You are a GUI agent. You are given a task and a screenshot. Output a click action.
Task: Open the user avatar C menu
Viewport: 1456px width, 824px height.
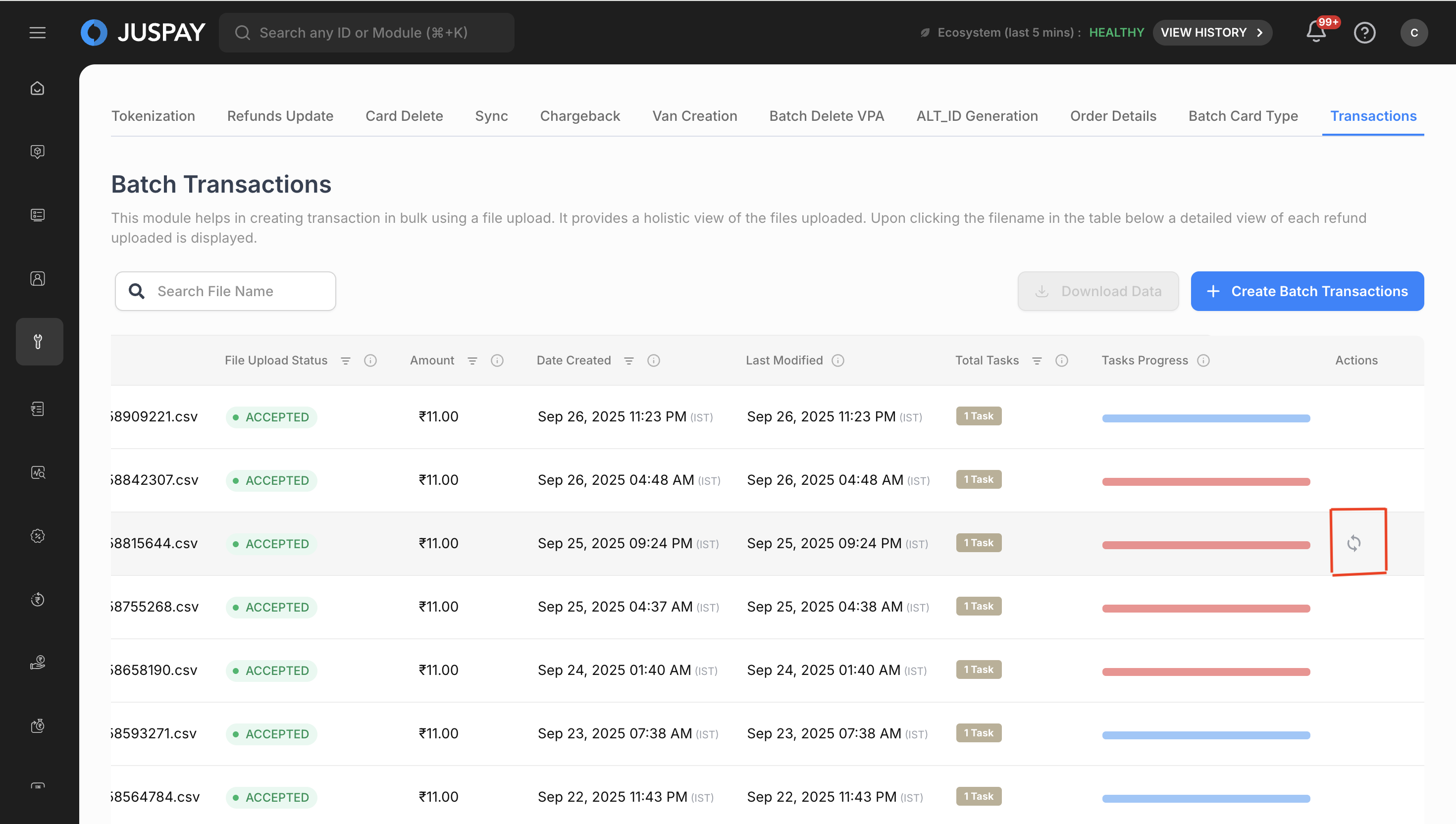tap(1413, 32)
